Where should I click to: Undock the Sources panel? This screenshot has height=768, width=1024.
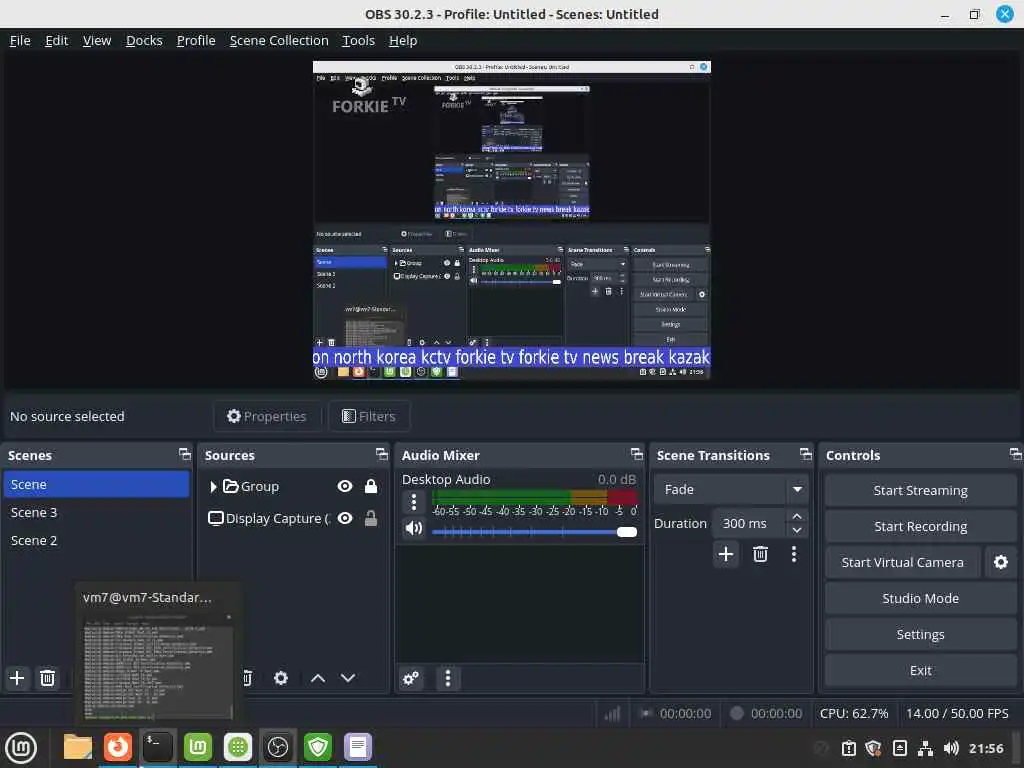click(382, 454)
